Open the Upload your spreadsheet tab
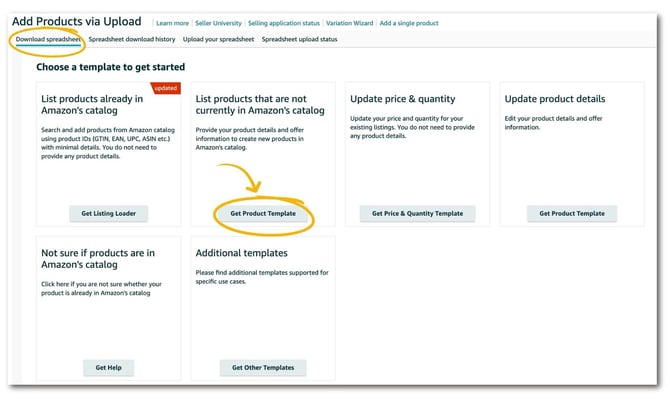The image size is (670, 400). (218, 39)
